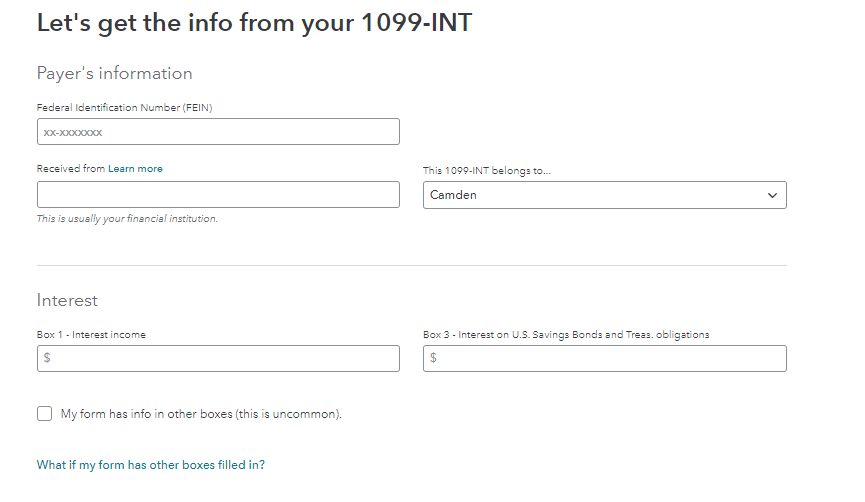Click the dollar sign in Box 1 field
The image size is (865, 502).
point(47,358)
